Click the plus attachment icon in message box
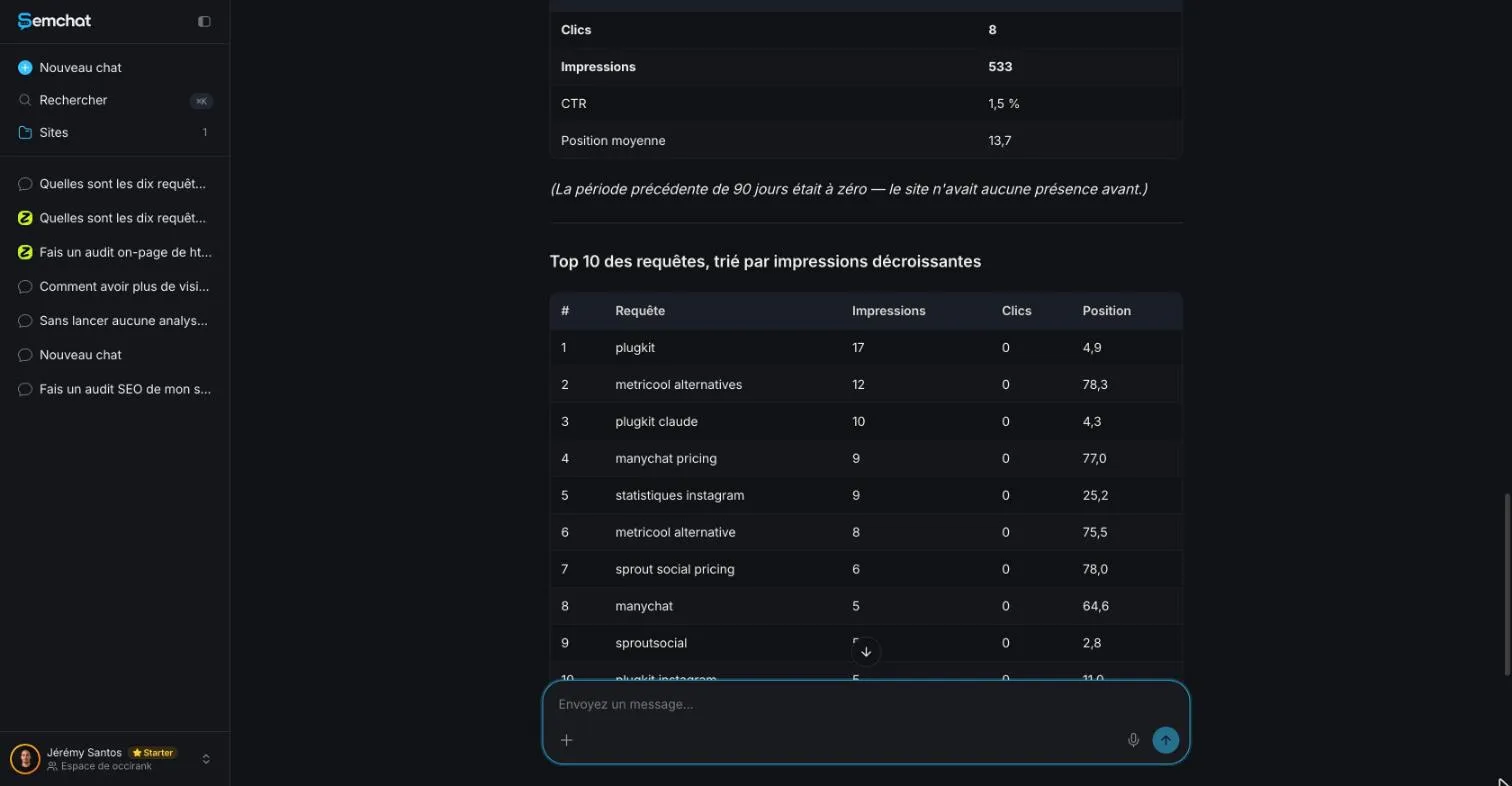This screenshot has height=786, width=1512. [566, 740]
